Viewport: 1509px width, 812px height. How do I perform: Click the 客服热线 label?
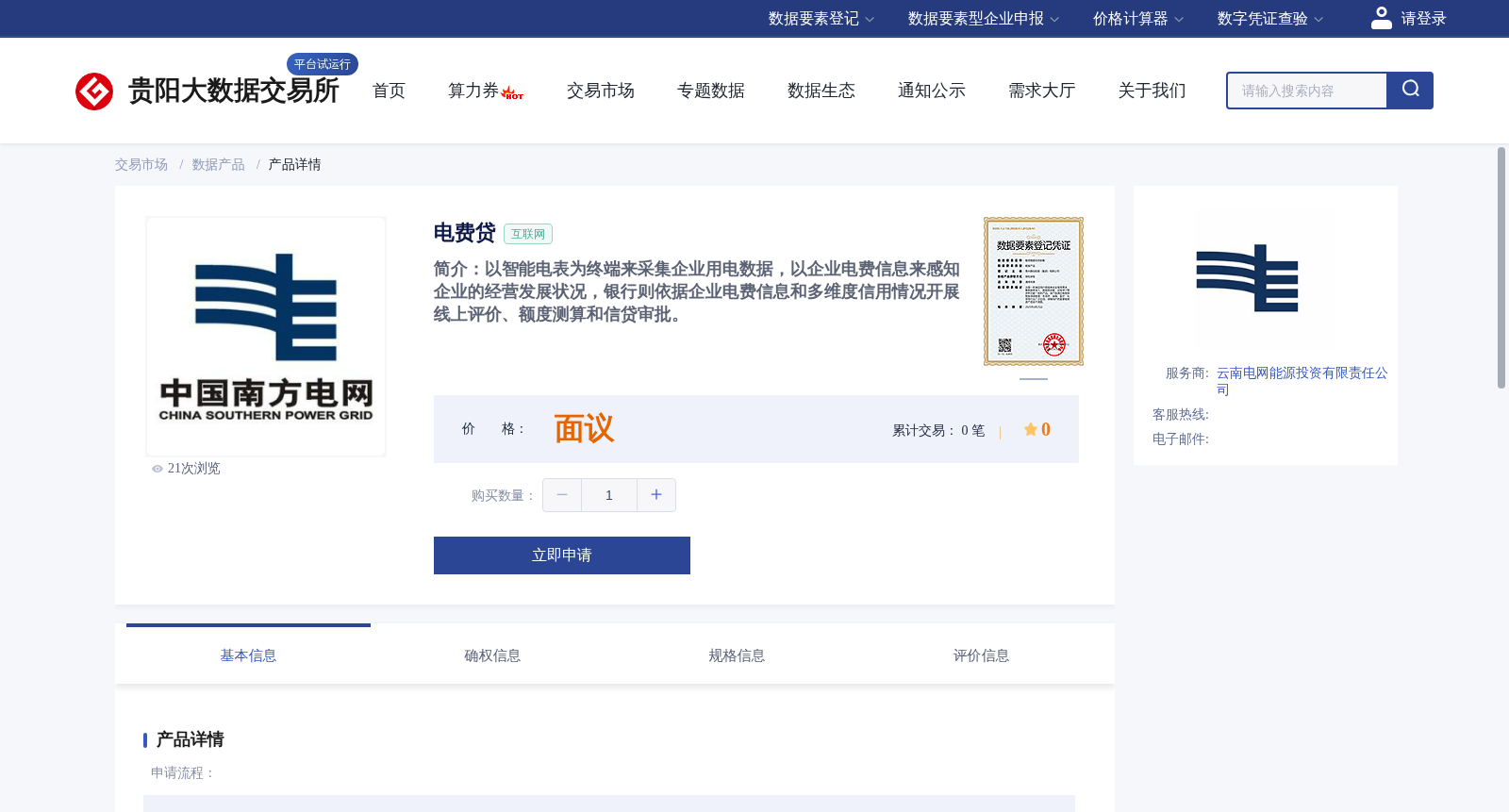tap(1181, 415)
